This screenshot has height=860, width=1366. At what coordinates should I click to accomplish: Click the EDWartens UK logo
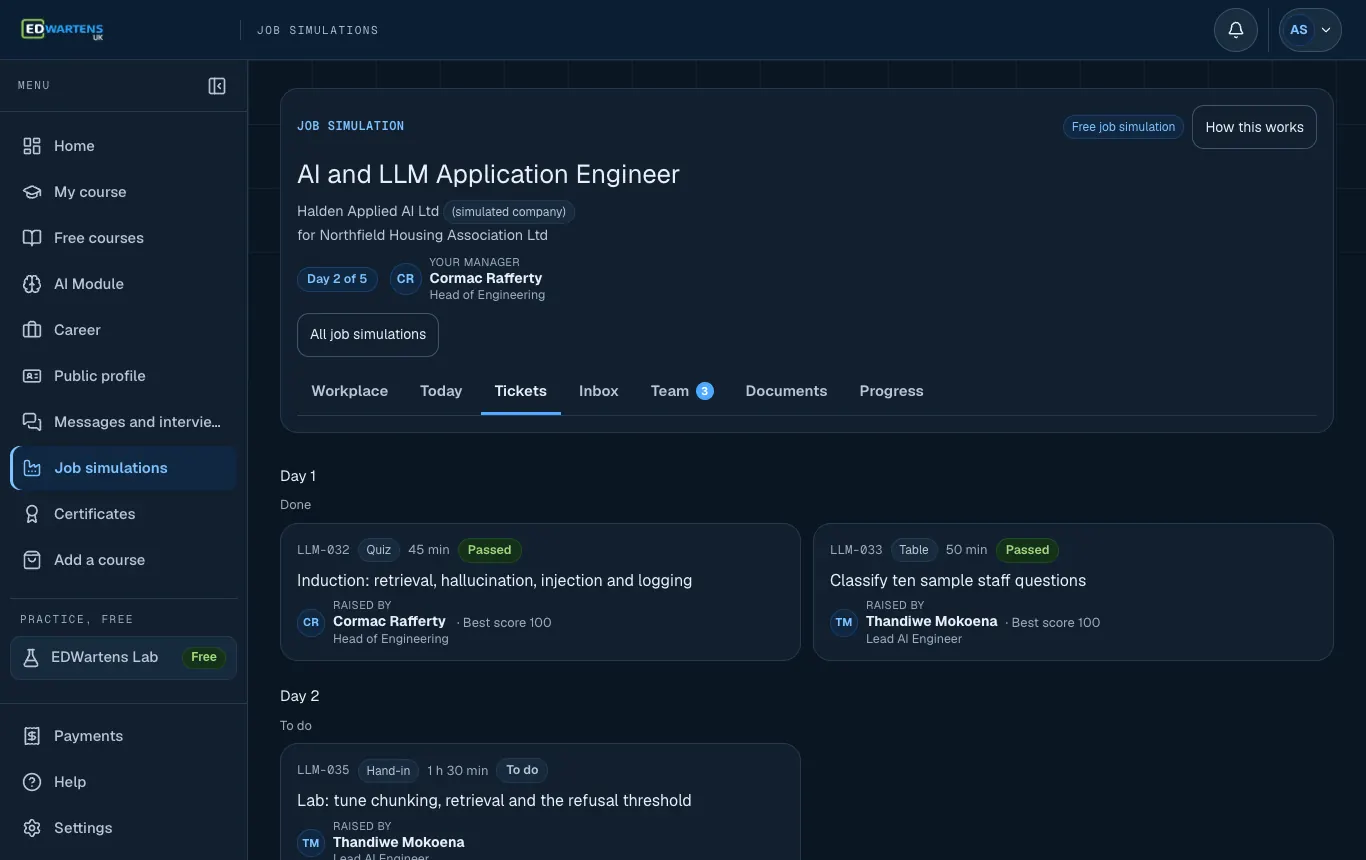pos(62,30)
